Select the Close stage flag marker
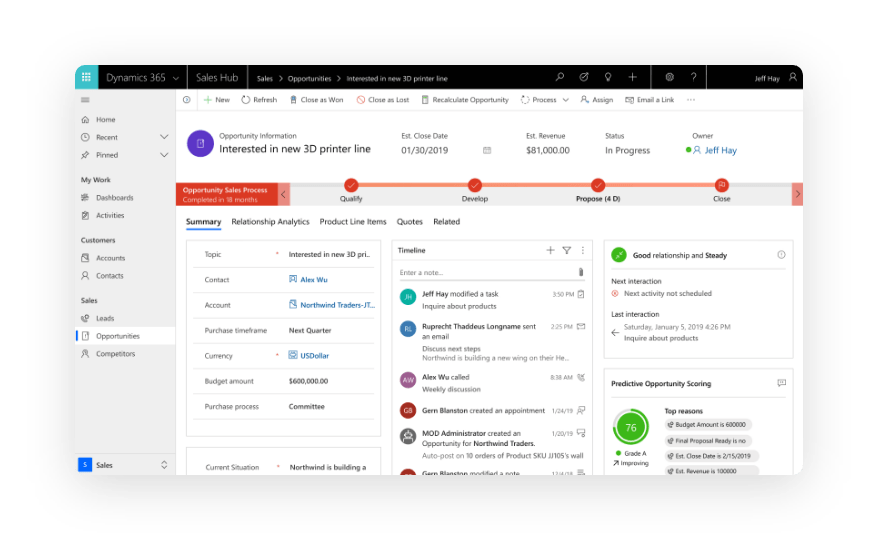The height and width of the screenshot is (560, 878). tap(722, 185)
